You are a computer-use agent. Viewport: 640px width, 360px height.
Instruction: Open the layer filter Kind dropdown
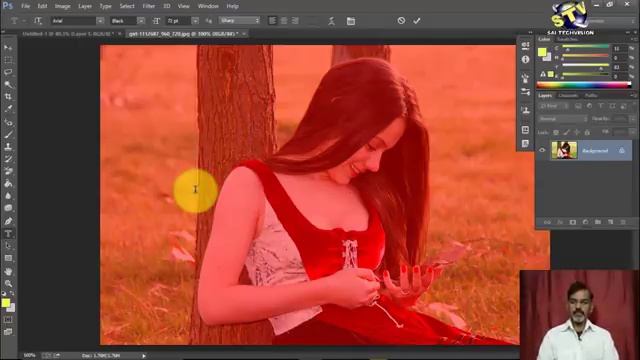click(x=553, y=106)
